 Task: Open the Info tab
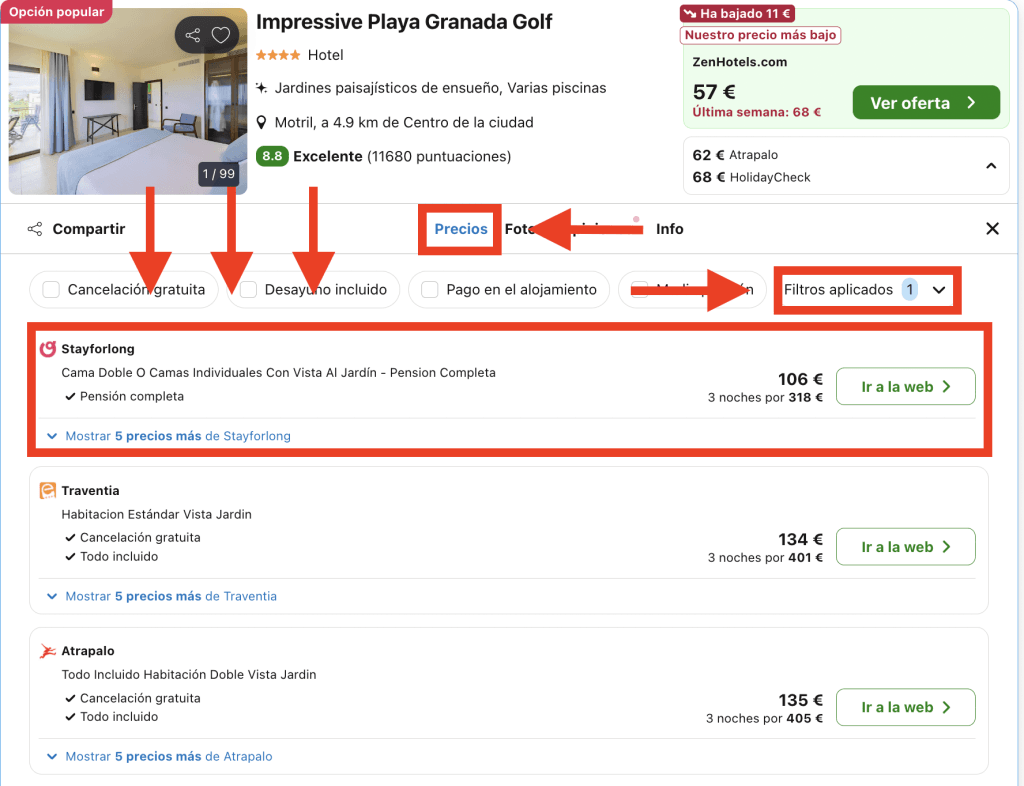669,229
